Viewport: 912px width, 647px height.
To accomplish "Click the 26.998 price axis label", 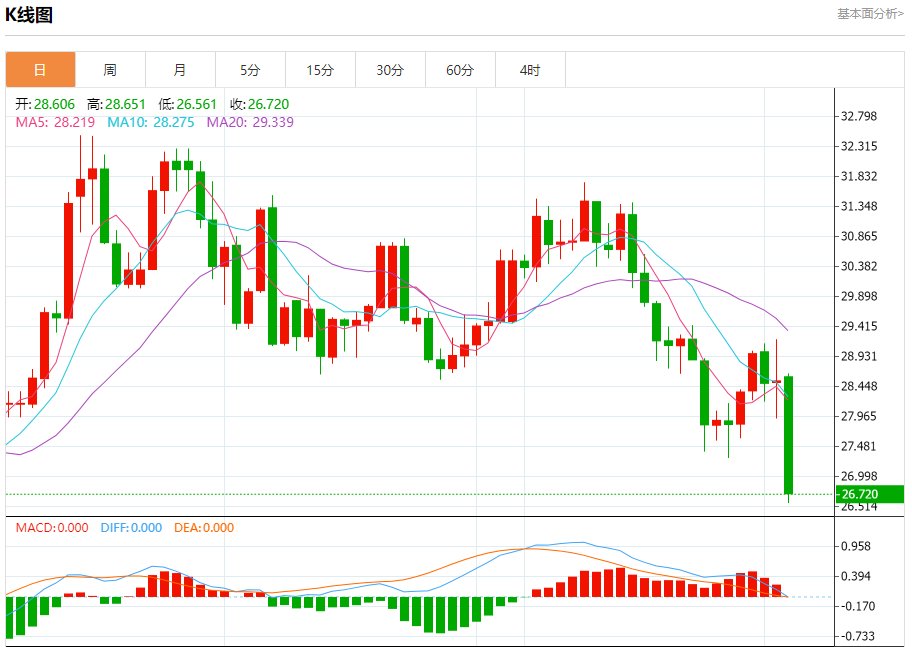I will 859,476.
